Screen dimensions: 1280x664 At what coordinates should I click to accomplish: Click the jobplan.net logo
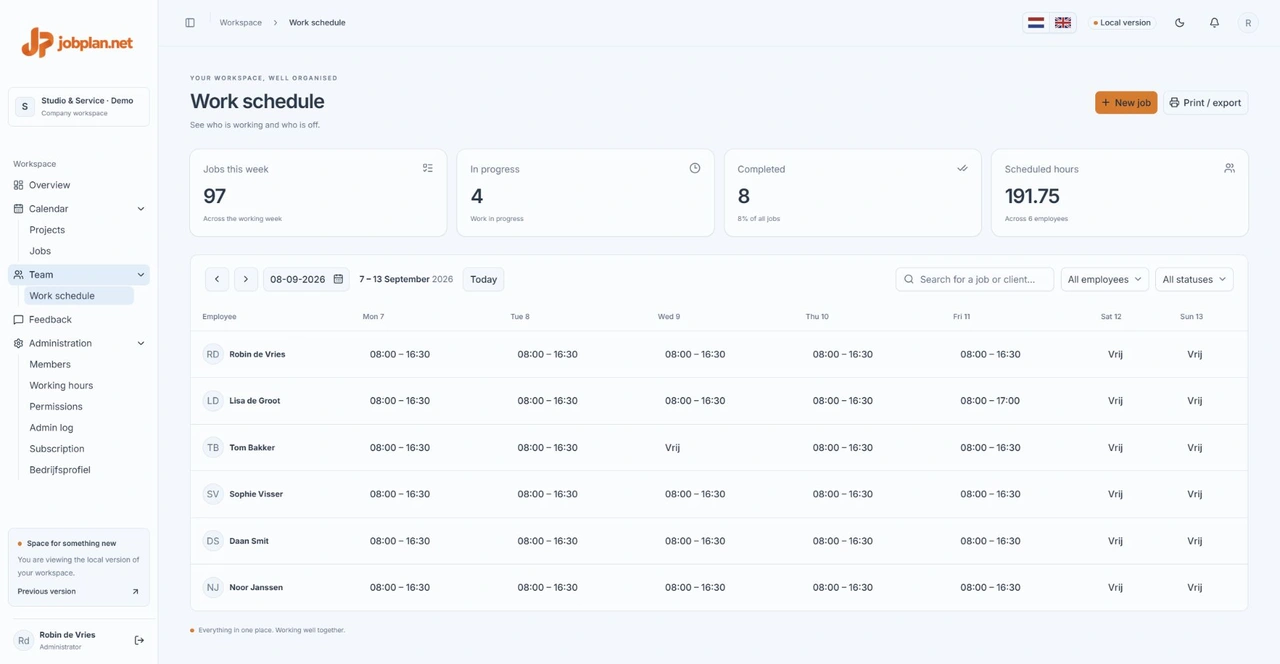(x=77, y=42)
